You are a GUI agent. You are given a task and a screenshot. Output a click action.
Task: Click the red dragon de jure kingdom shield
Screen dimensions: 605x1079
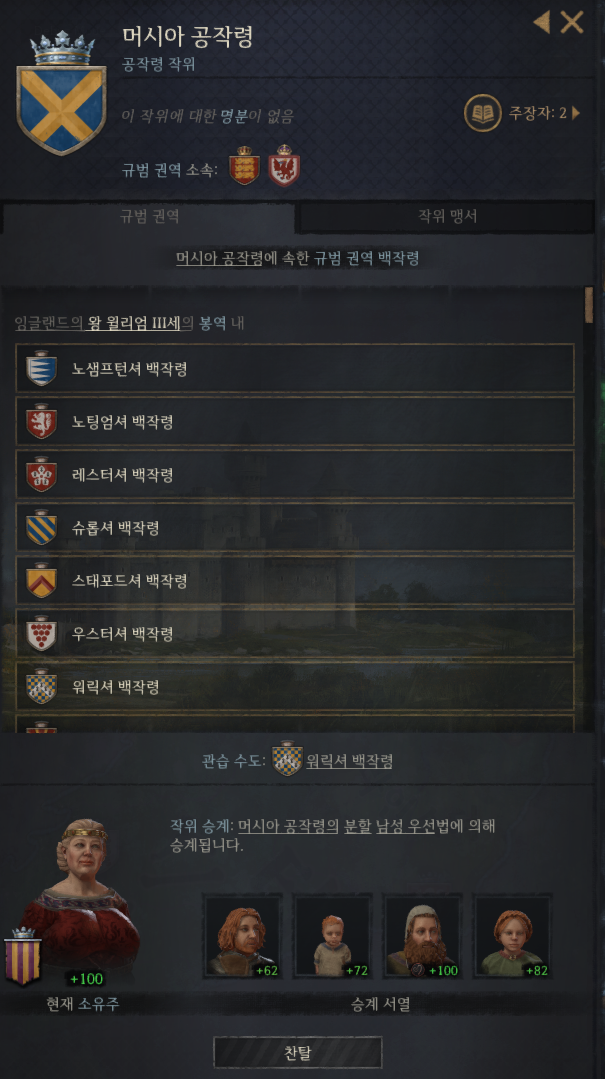[x=284, y=165]
